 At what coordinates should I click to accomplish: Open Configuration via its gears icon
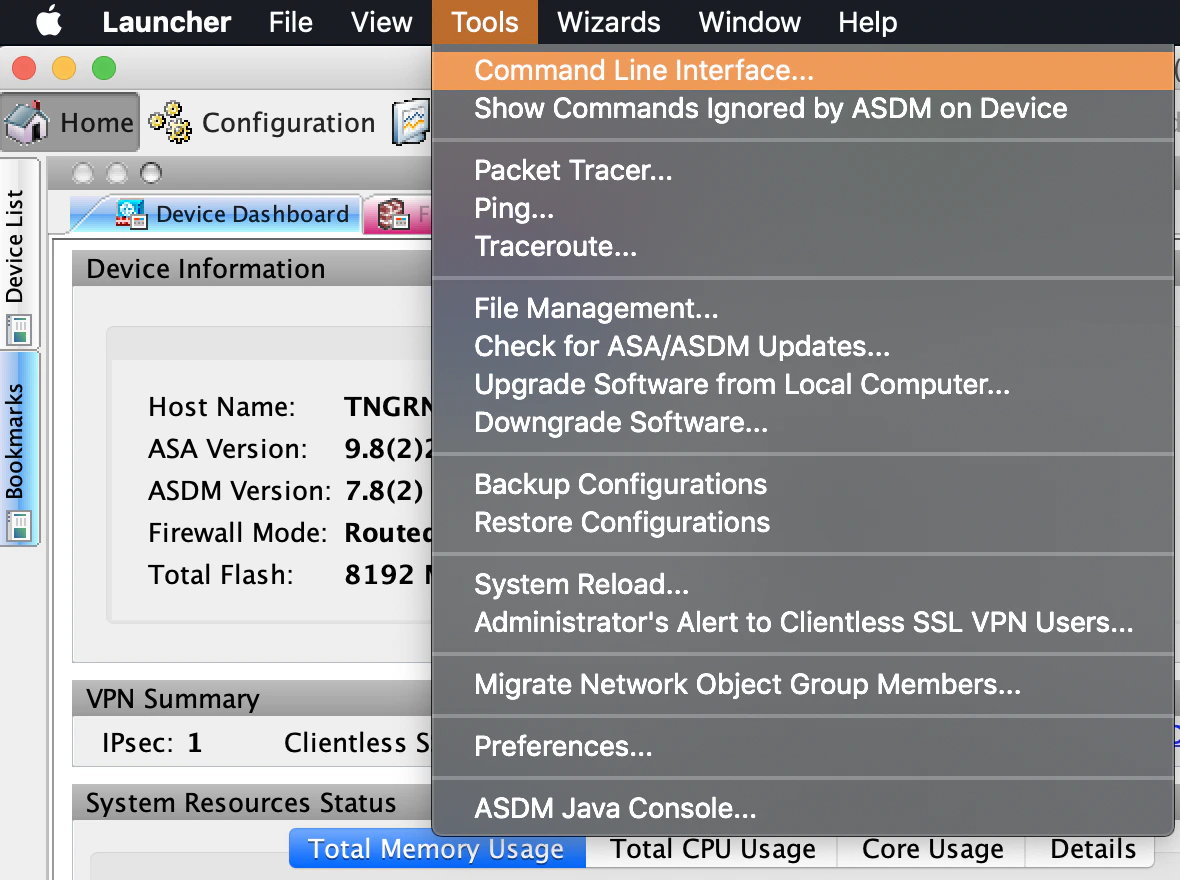coord(170,122)
